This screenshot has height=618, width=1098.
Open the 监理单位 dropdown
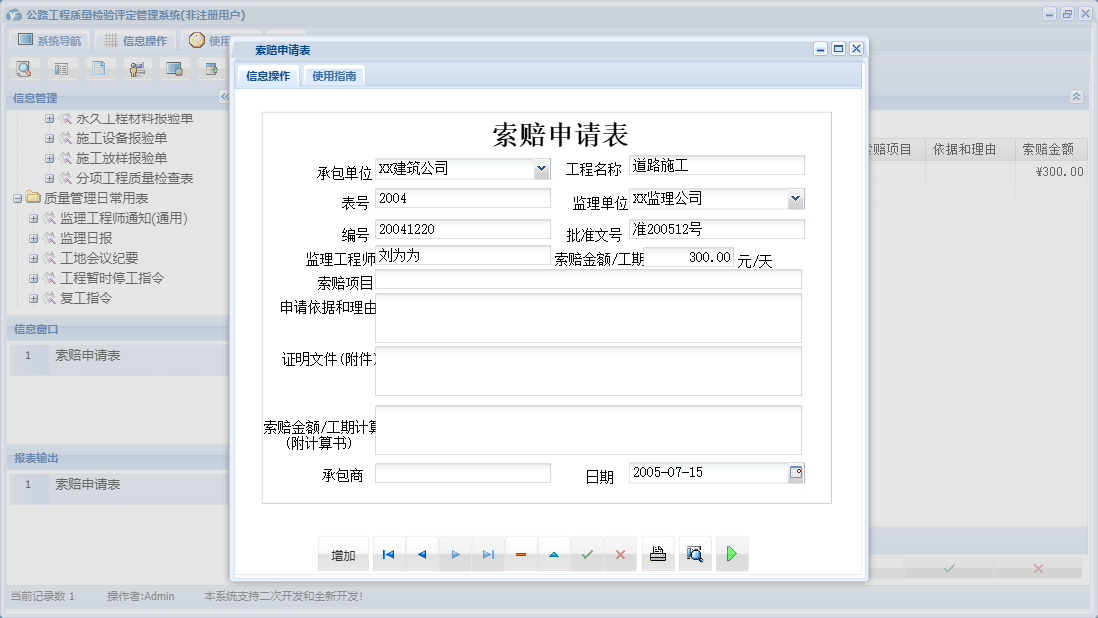[x=797, y=198]
